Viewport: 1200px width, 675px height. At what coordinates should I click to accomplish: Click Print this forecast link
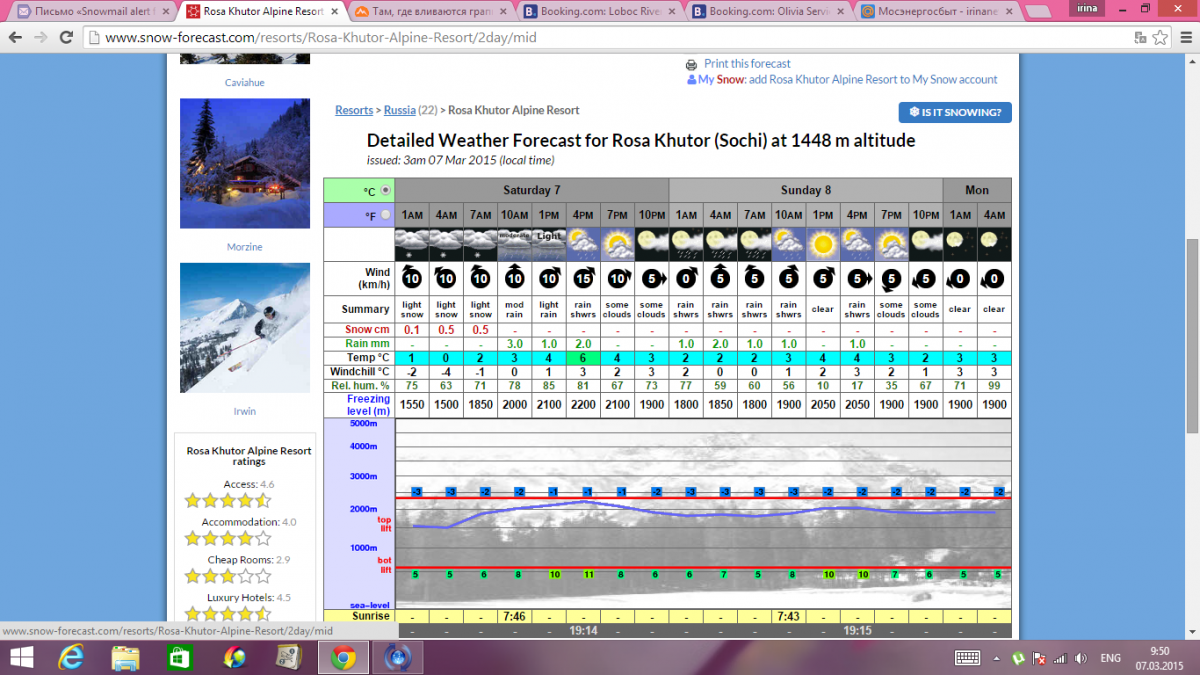tap(747, 64)
